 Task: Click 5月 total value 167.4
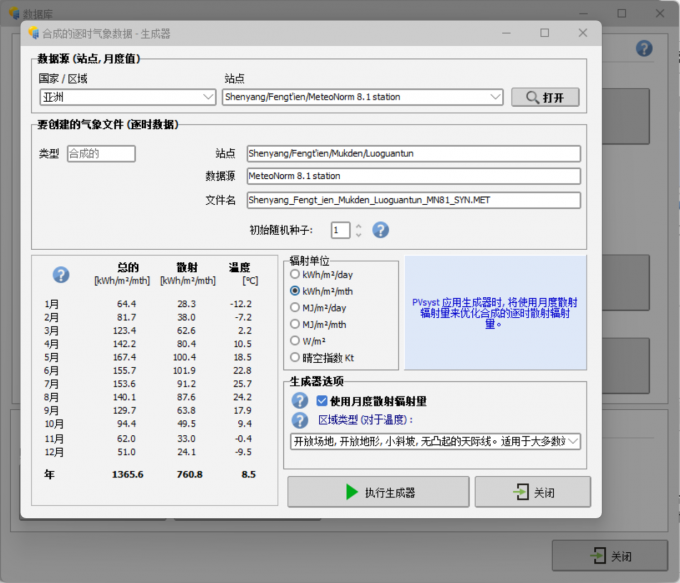click(124, 357)
